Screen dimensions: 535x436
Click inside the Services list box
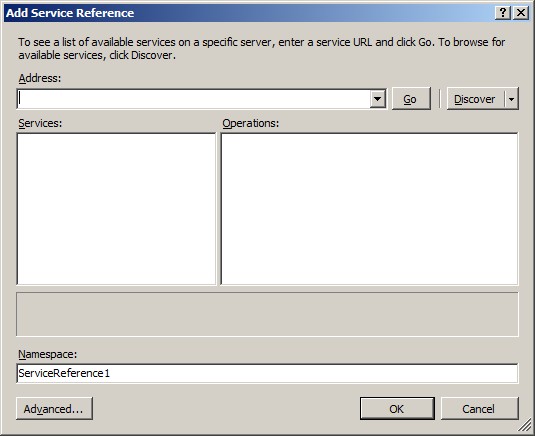pos(116,209)
